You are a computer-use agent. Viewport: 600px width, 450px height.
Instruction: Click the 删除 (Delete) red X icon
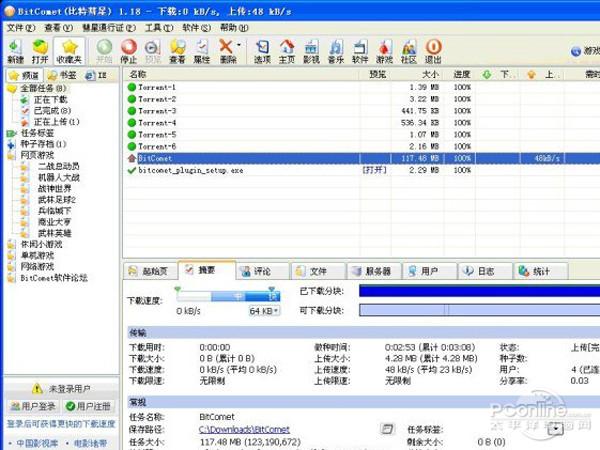coord(226,50)
